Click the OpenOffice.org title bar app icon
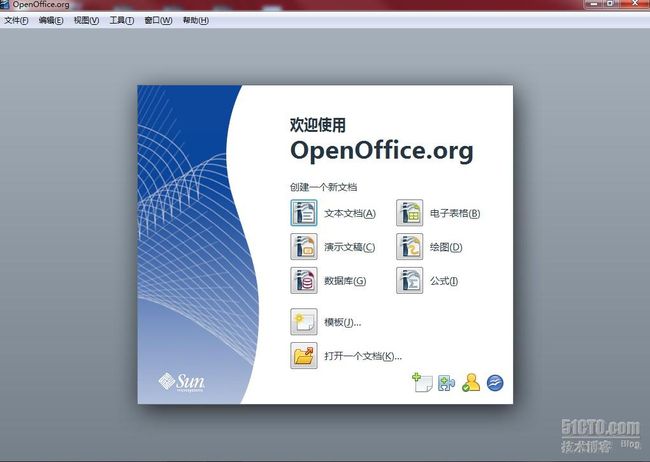 [x=4, y=5]
